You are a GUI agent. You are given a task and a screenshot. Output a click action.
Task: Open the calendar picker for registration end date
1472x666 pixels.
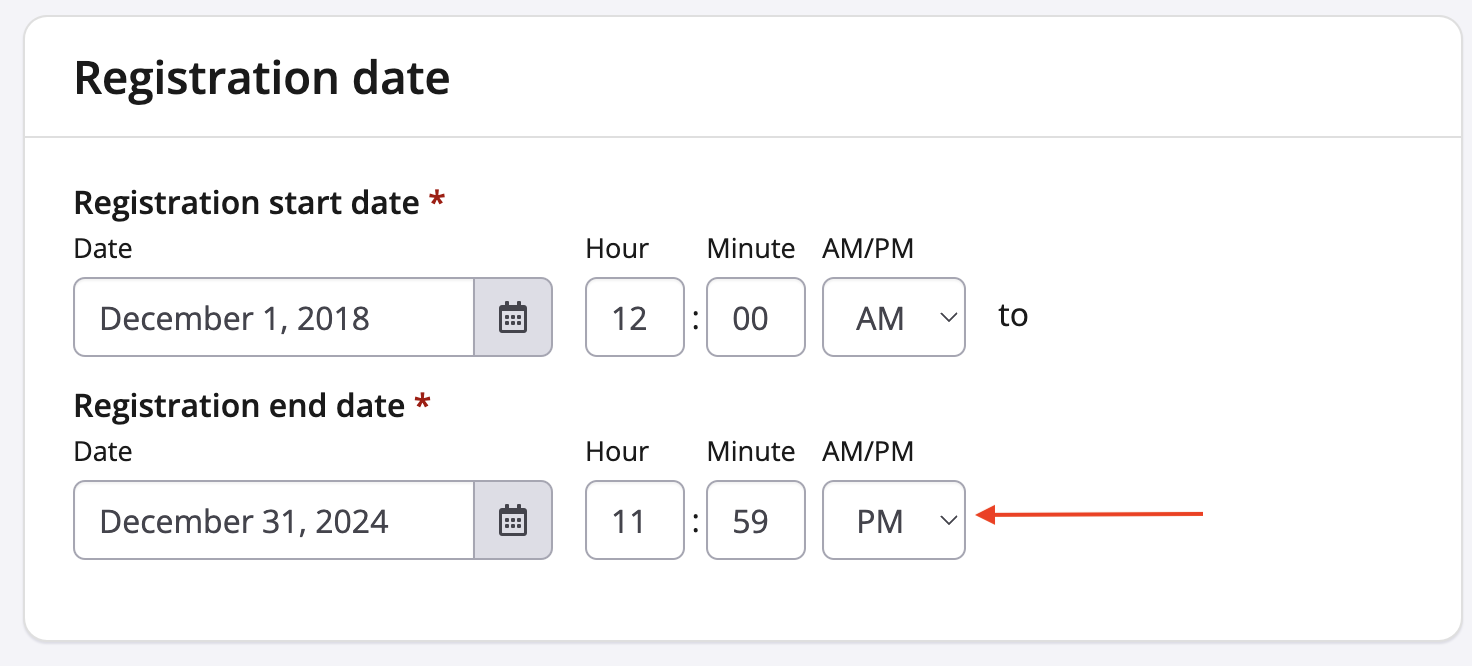[x=513, y=521]
